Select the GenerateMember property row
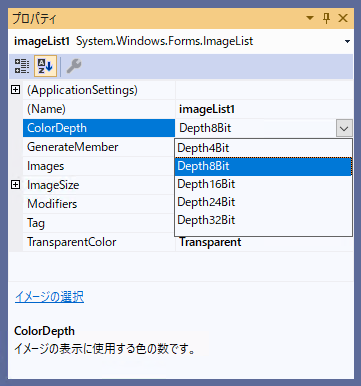Screen dimensions: 361x386 [x=99, y=147]
